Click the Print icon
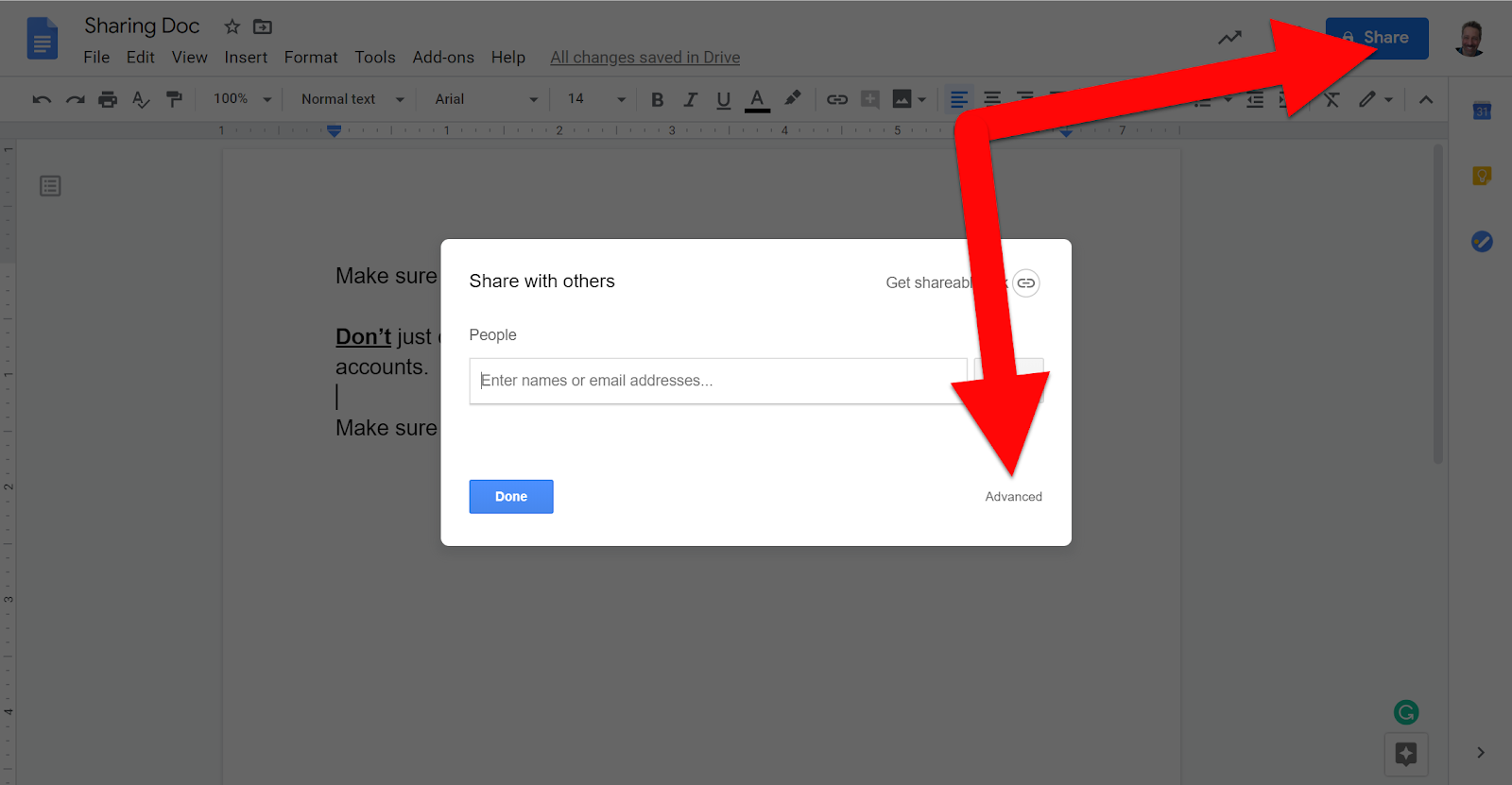 (108, 99)
